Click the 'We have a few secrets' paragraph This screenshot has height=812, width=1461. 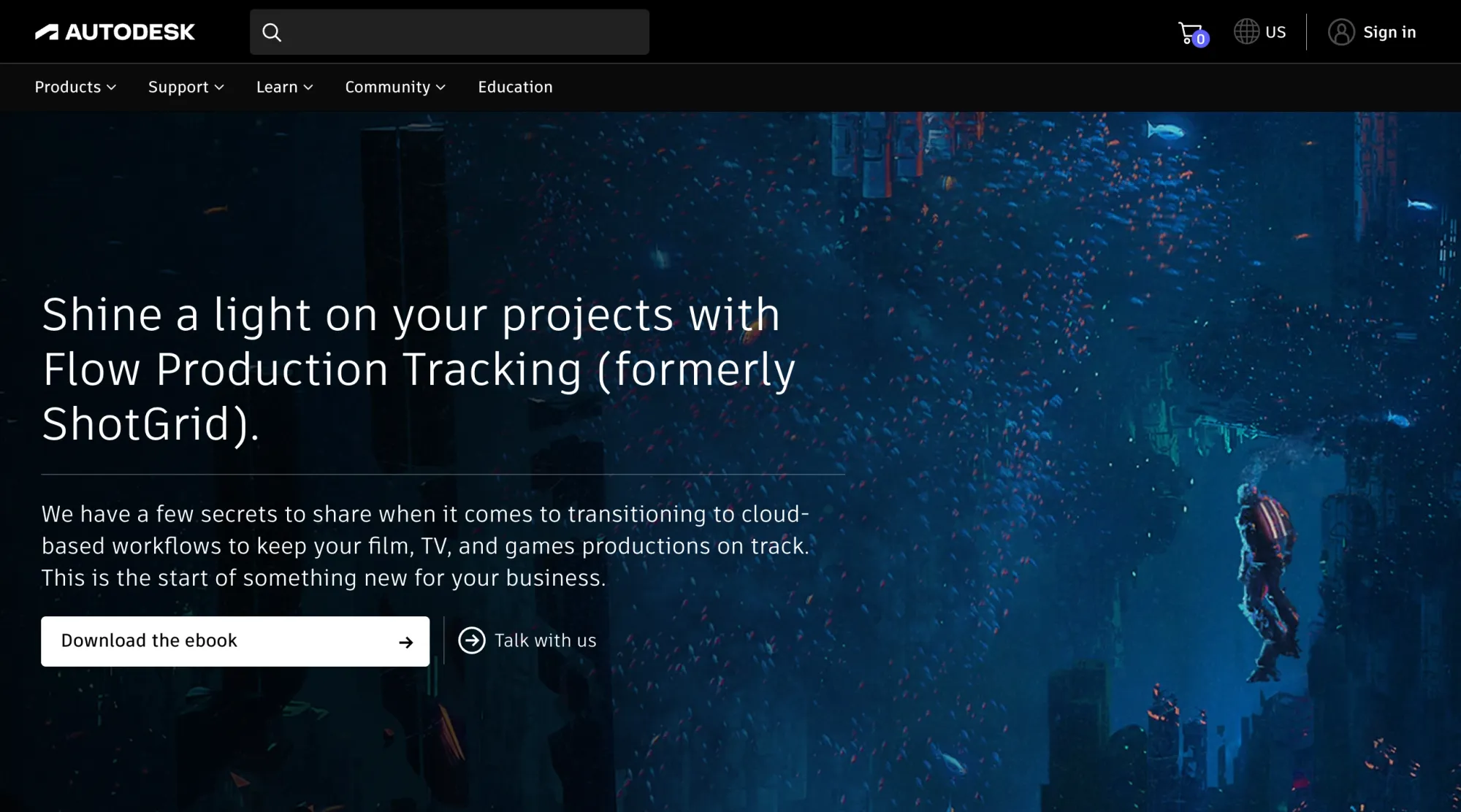pyautogui.click(x=425, y=545)
